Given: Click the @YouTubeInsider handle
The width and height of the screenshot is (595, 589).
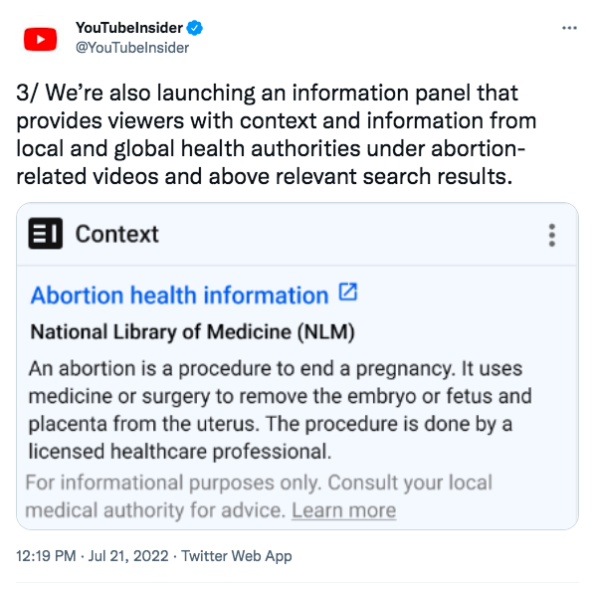Looking at the screenshot, I should point(132,48).
